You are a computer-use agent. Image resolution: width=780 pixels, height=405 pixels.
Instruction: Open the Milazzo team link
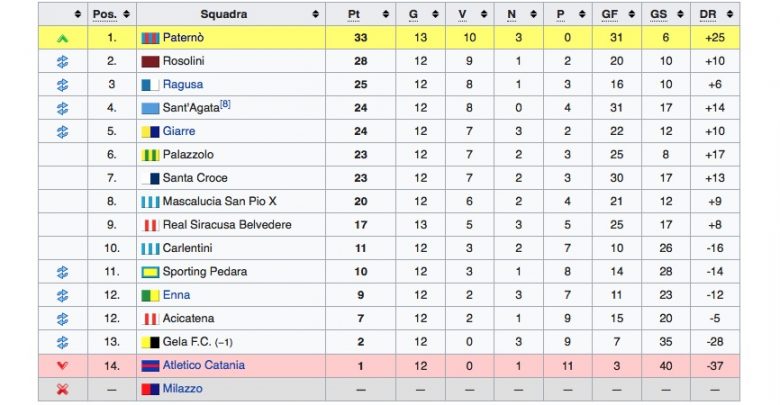[183, 389]
